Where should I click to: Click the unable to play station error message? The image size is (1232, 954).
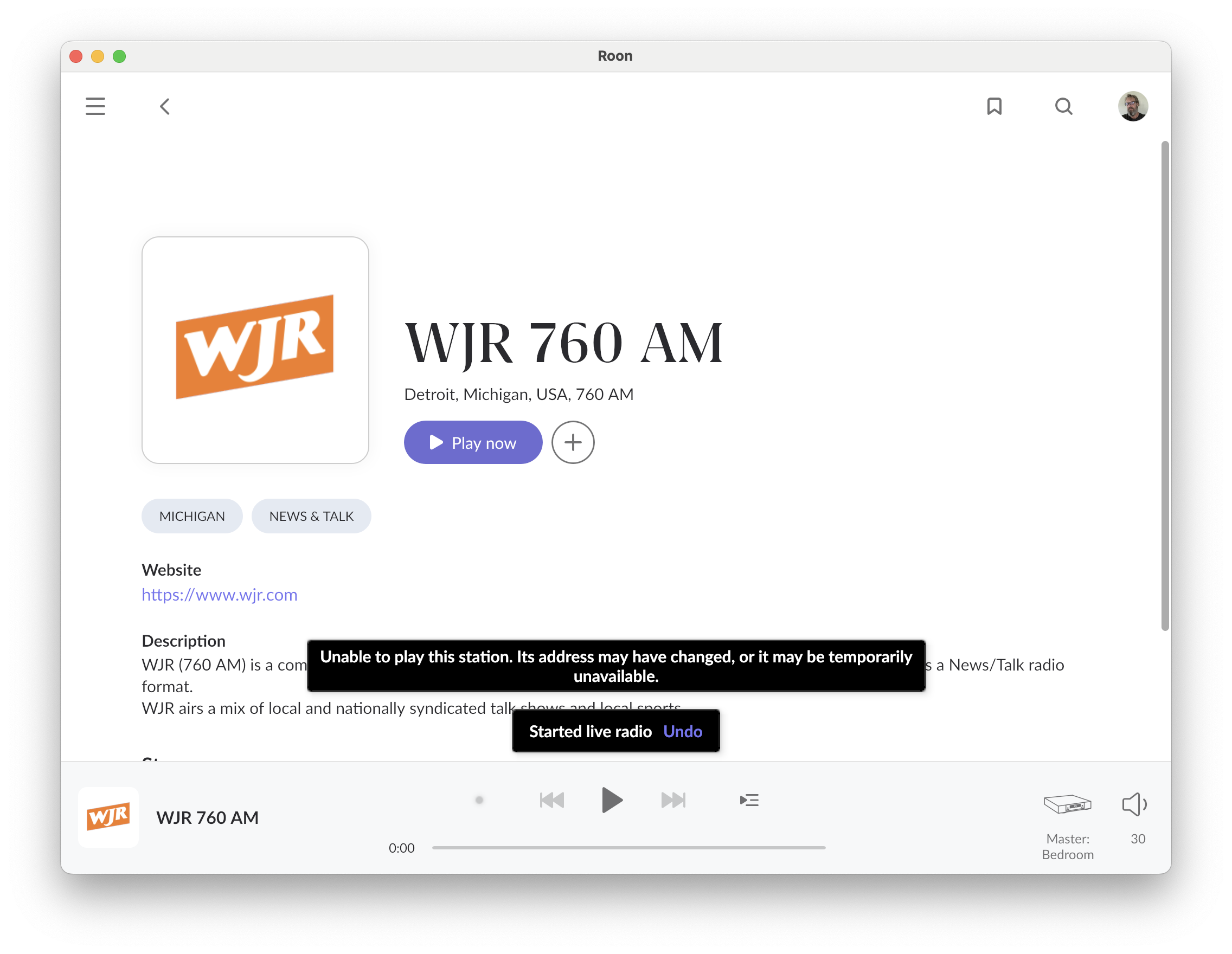click(616, 666)
